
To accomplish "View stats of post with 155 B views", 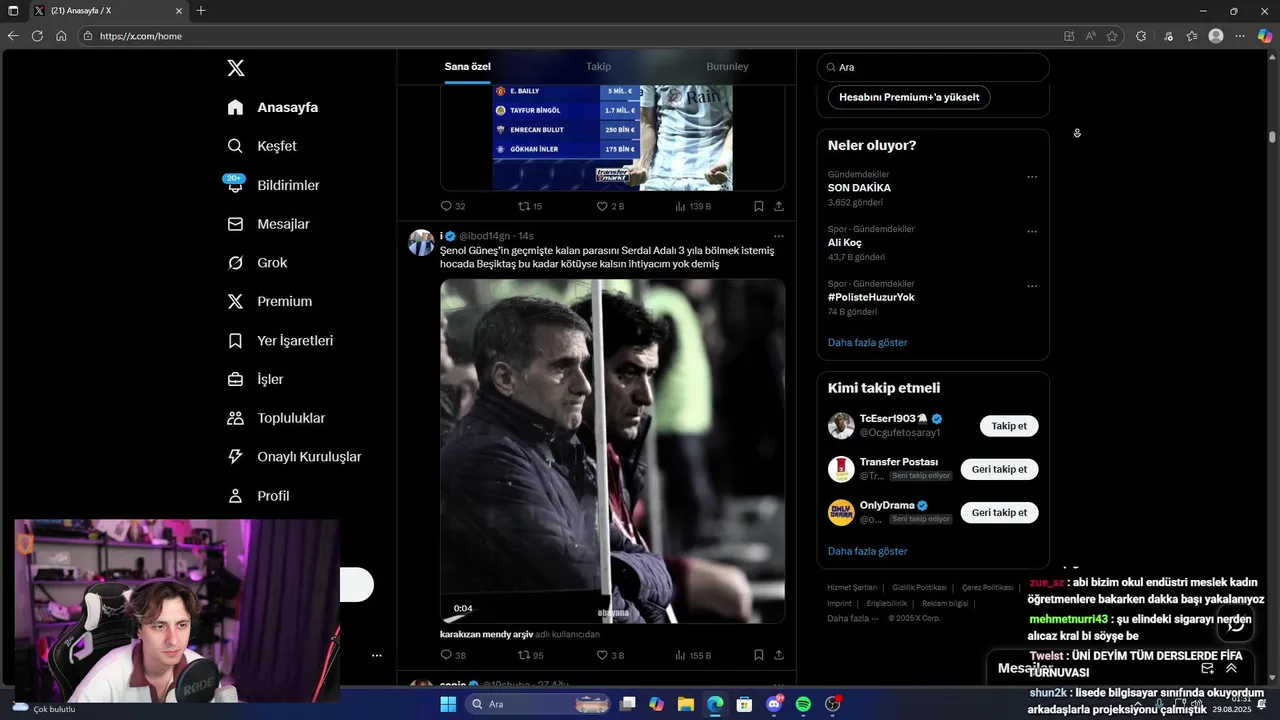I will 692,655.
